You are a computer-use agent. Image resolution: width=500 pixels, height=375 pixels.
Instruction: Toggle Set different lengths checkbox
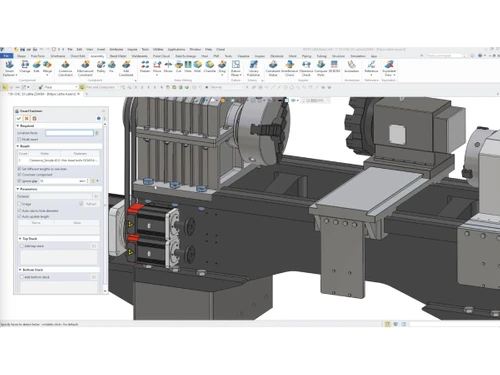click(19, 169)
